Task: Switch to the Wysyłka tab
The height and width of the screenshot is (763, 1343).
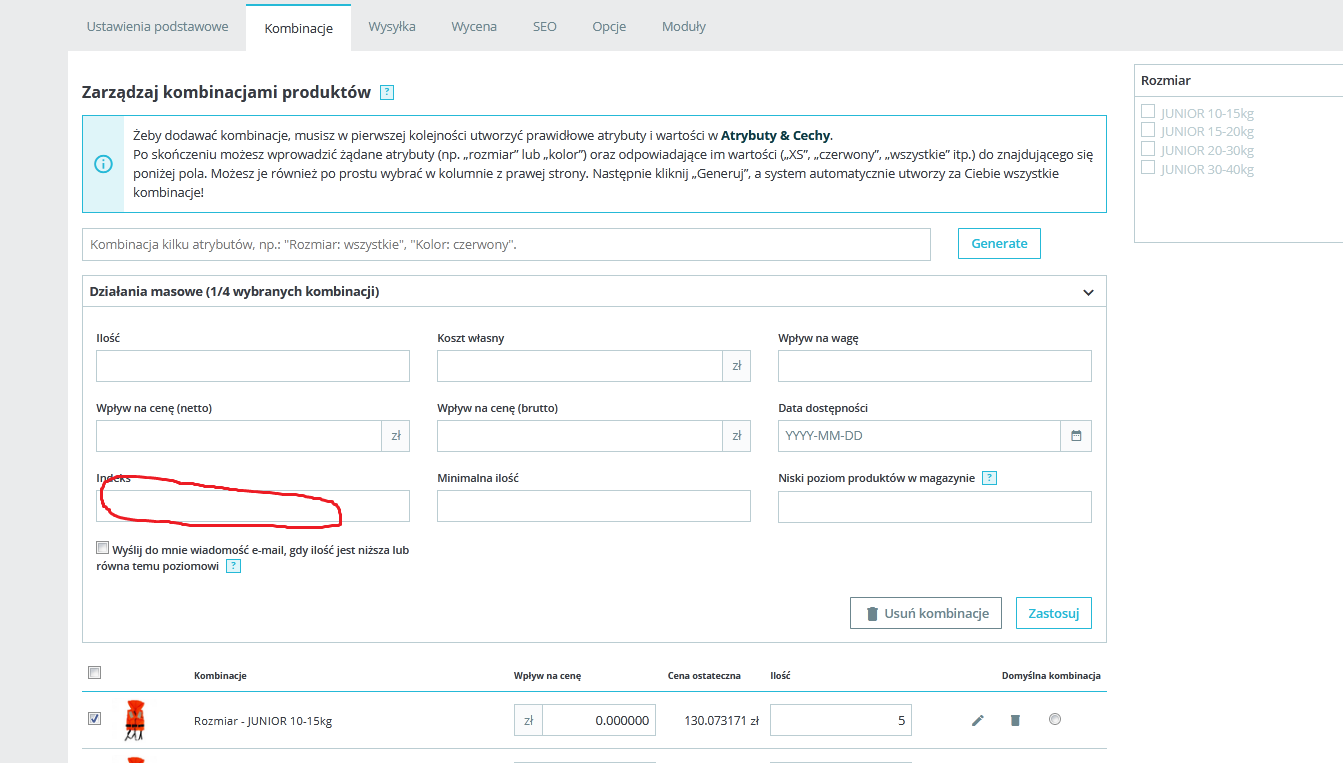Action: point(392,27)
